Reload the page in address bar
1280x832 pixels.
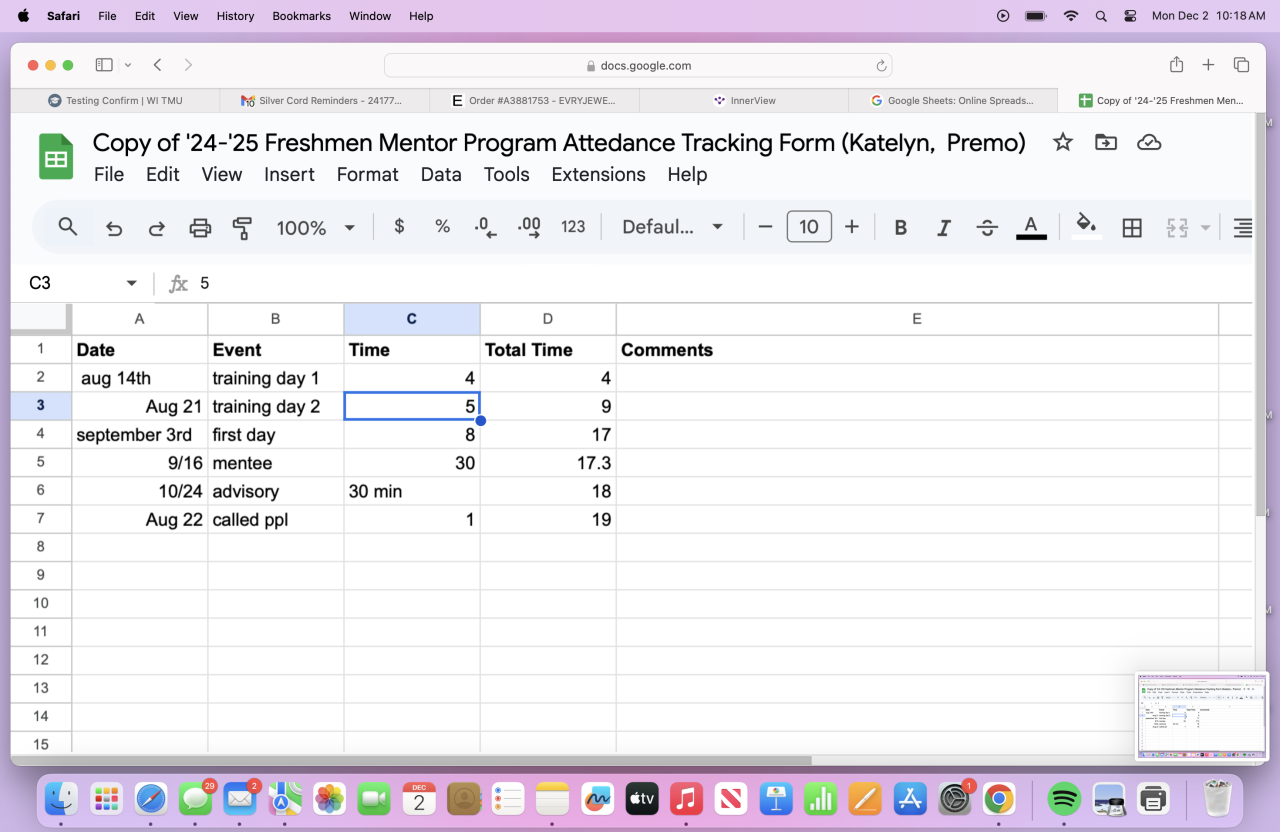click(x=881, y=66)
